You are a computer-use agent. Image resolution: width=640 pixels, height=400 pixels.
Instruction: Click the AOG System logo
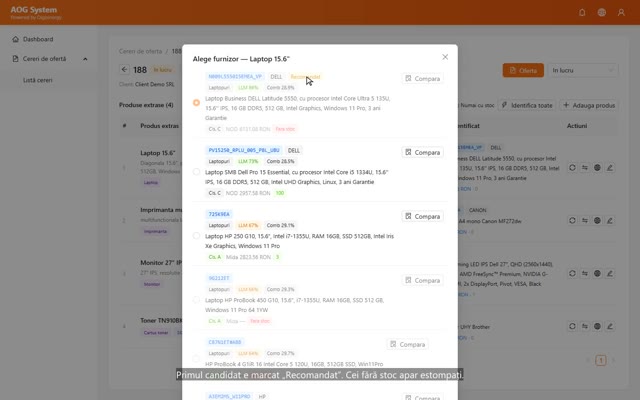click(x=36, y=12)
